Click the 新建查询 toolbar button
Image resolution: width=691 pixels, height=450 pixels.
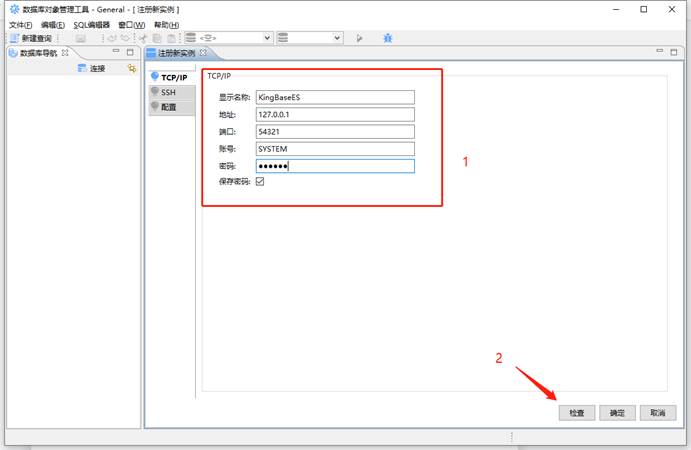(x=31, y=38)
